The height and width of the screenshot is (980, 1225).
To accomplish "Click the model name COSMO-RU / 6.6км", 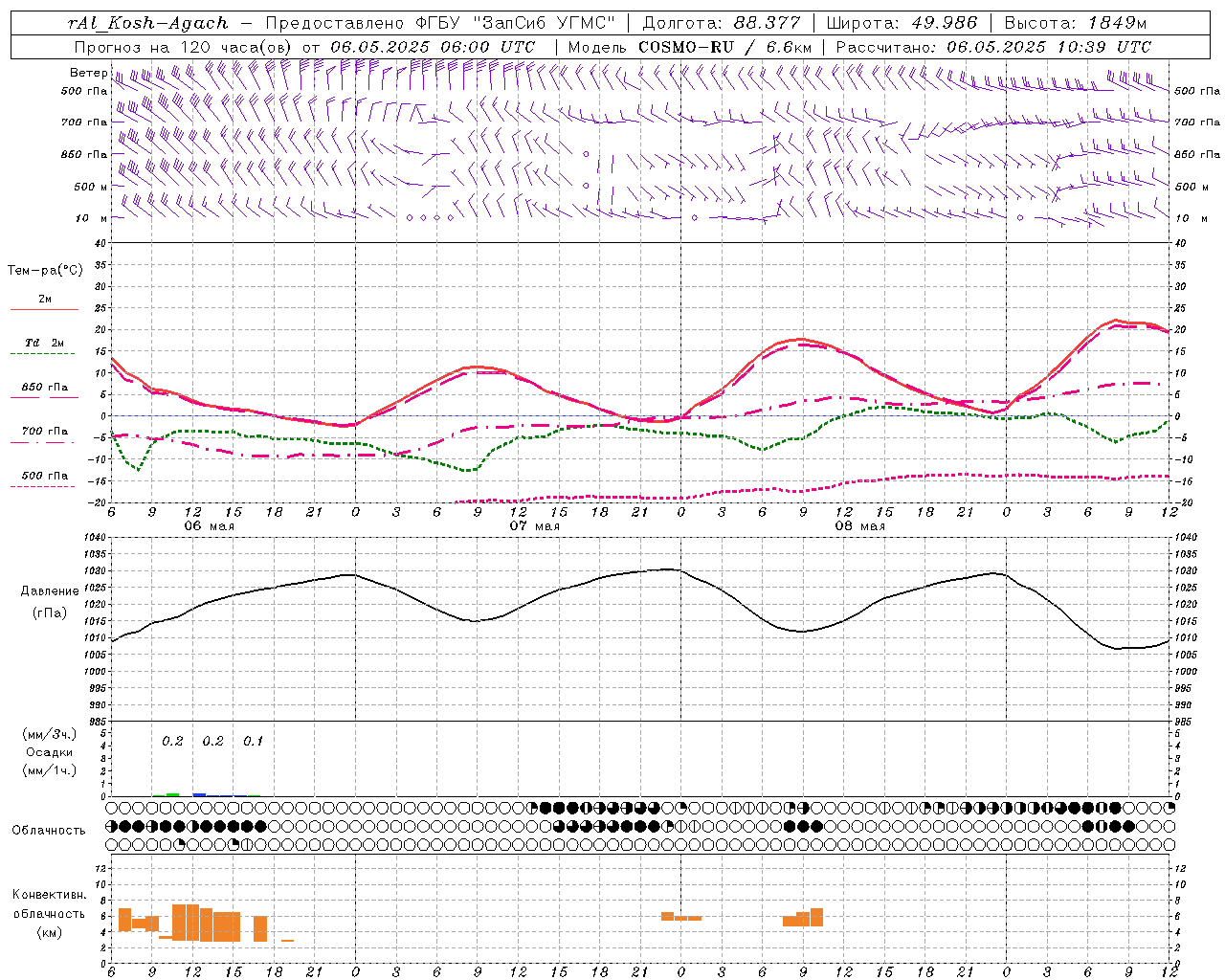I will click(x=725, y=47).
